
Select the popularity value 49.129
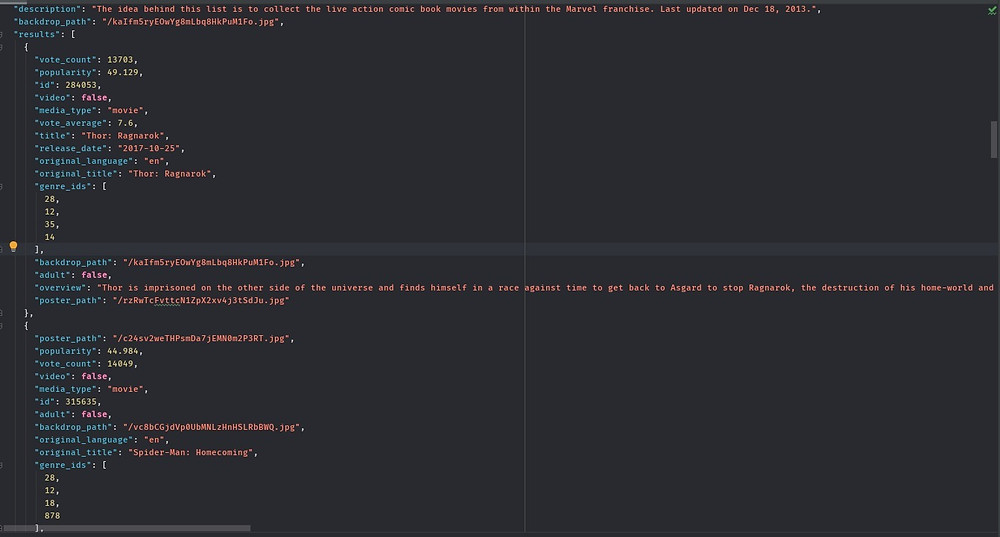click(122, 72)
